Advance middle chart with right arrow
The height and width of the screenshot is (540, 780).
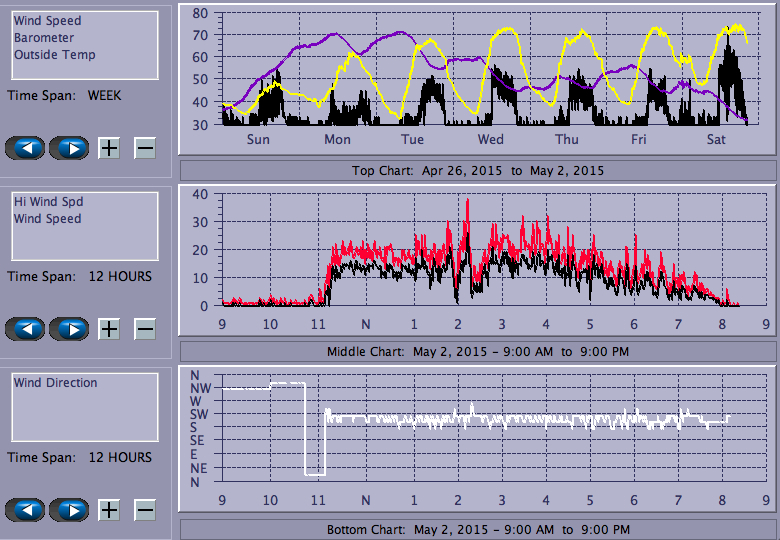(68, 329)
